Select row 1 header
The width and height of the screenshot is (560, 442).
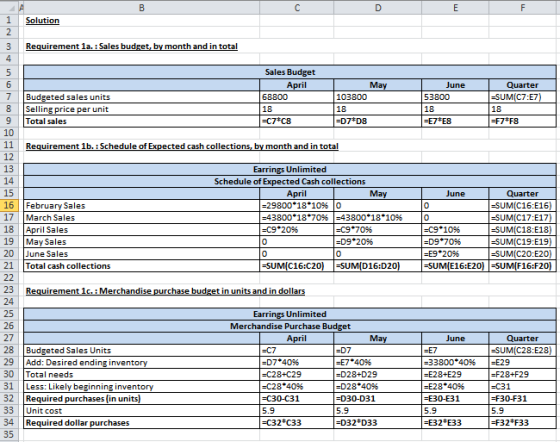9,20
